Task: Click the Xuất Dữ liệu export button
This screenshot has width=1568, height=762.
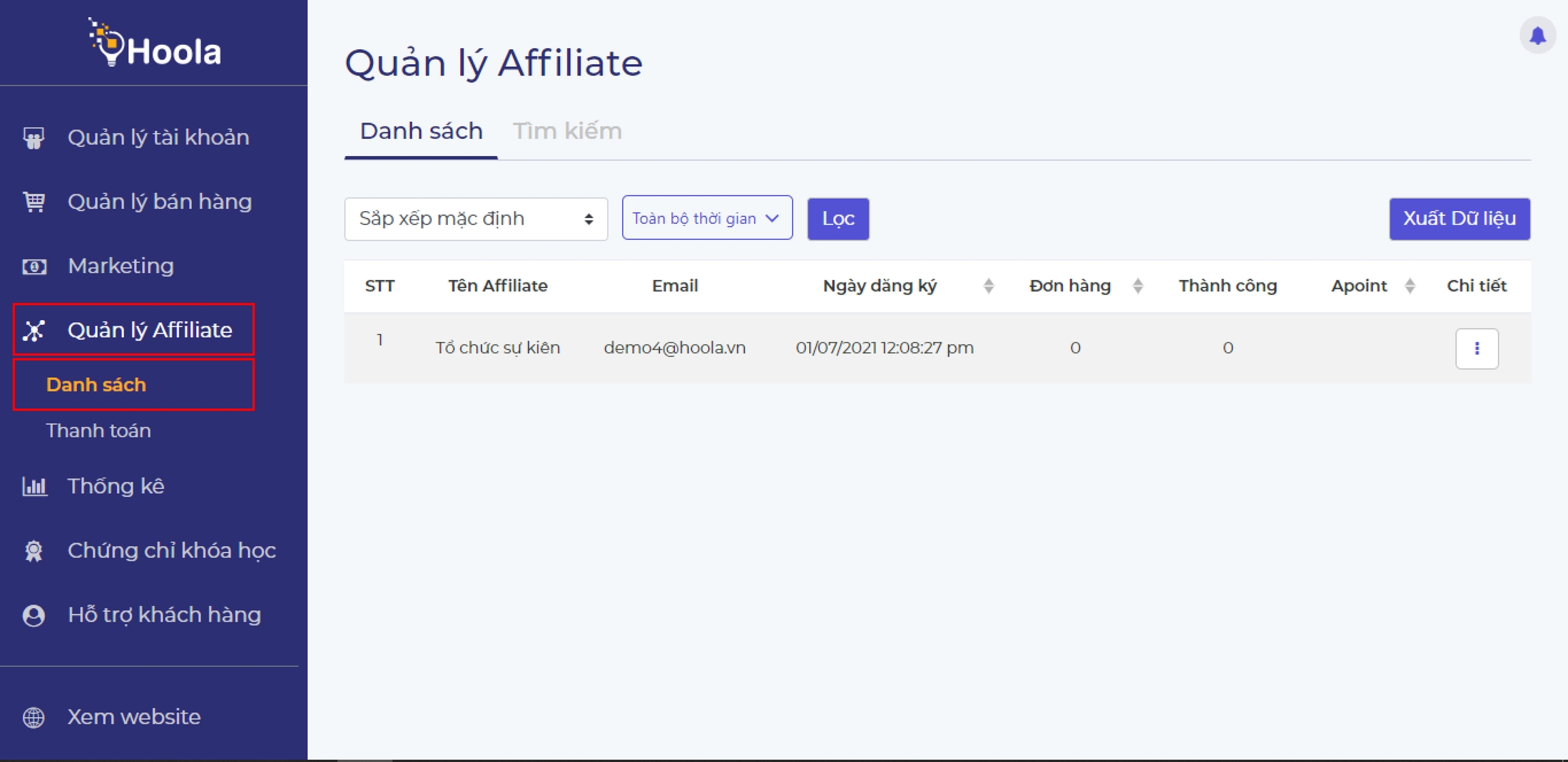Action: coord(1459,219)
